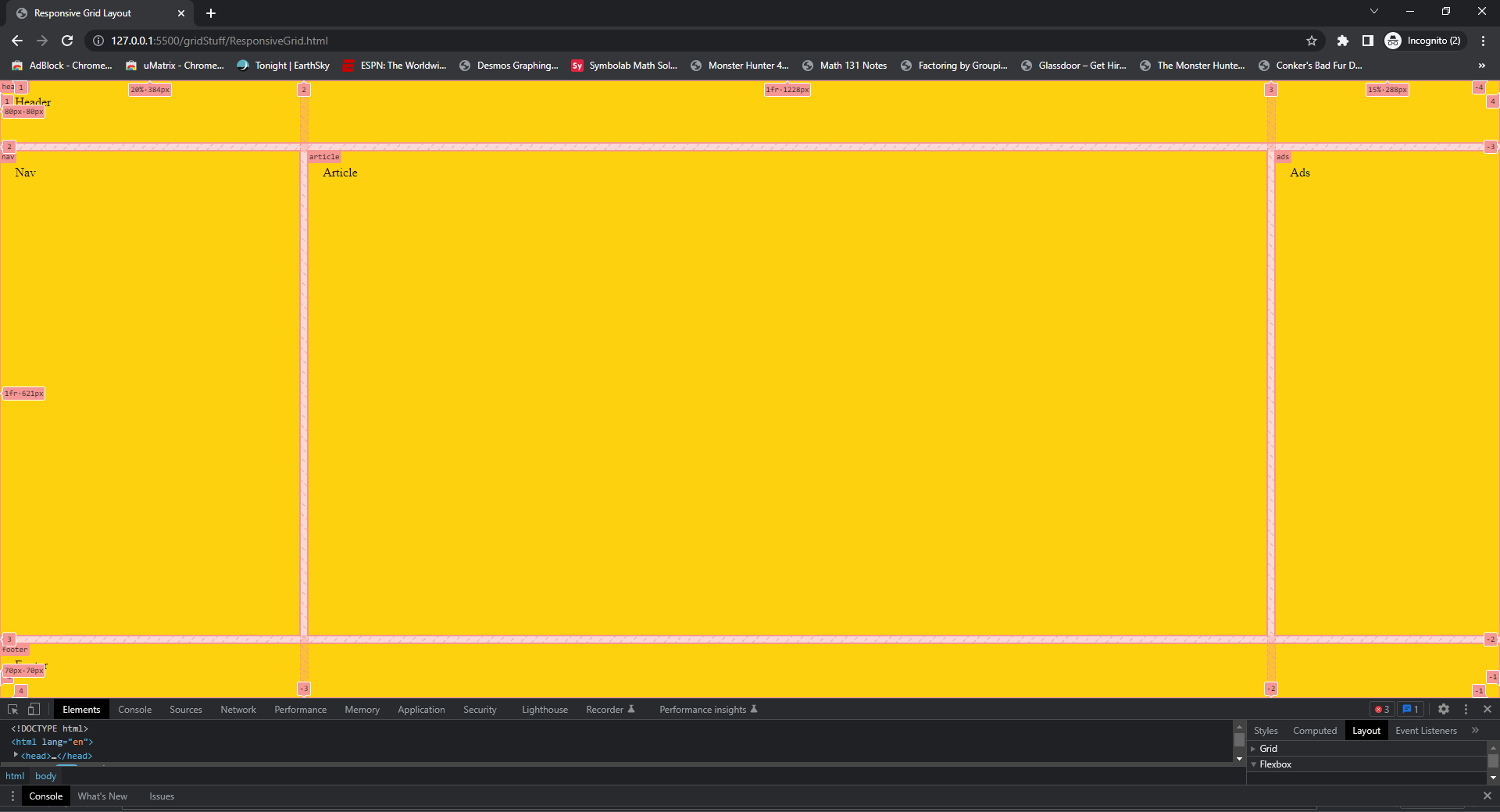
Task: Open the Desmos Graphing bookmark
Action: 509,66
